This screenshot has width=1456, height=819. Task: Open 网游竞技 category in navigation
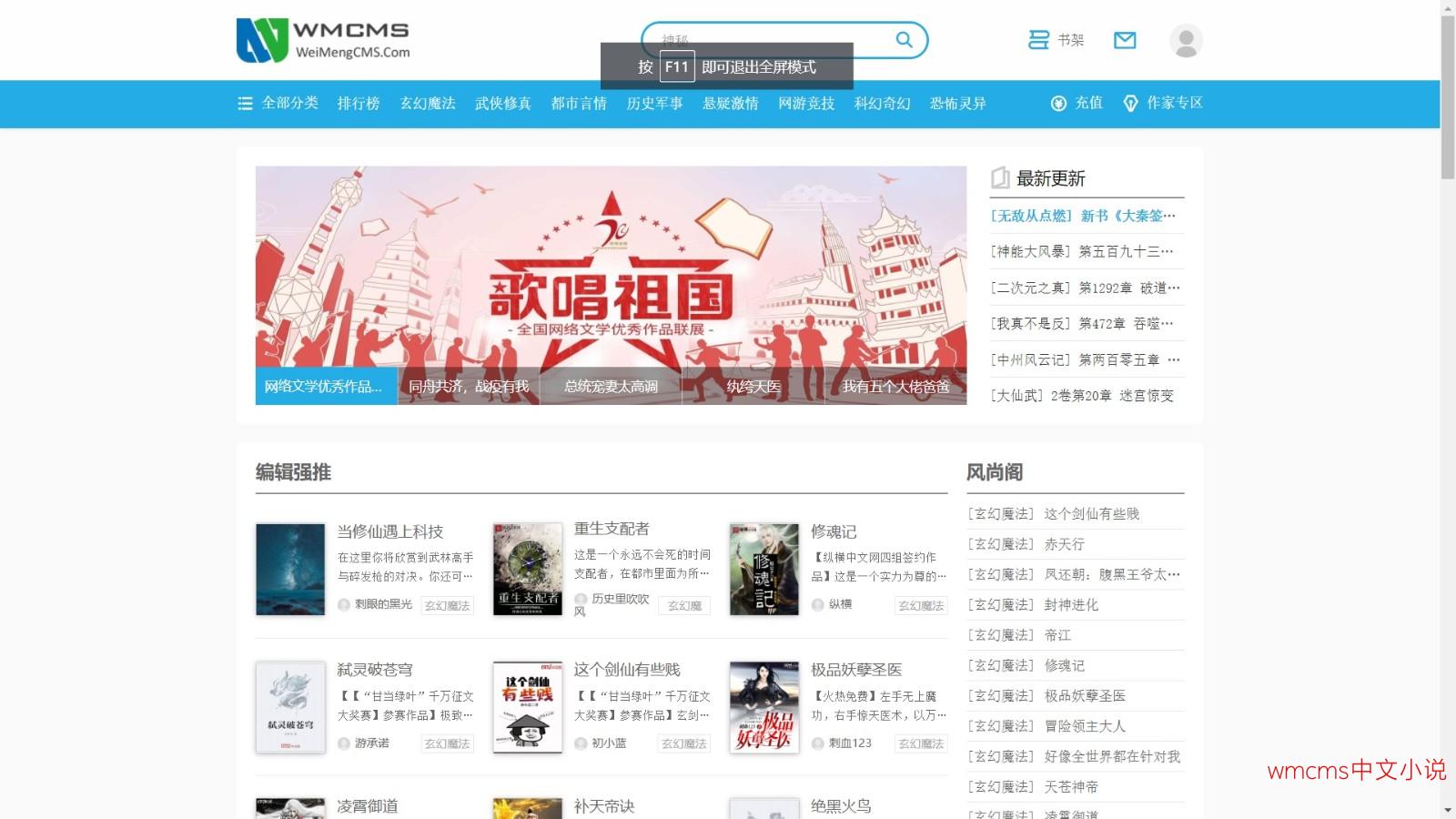click(x=806, y=103)
